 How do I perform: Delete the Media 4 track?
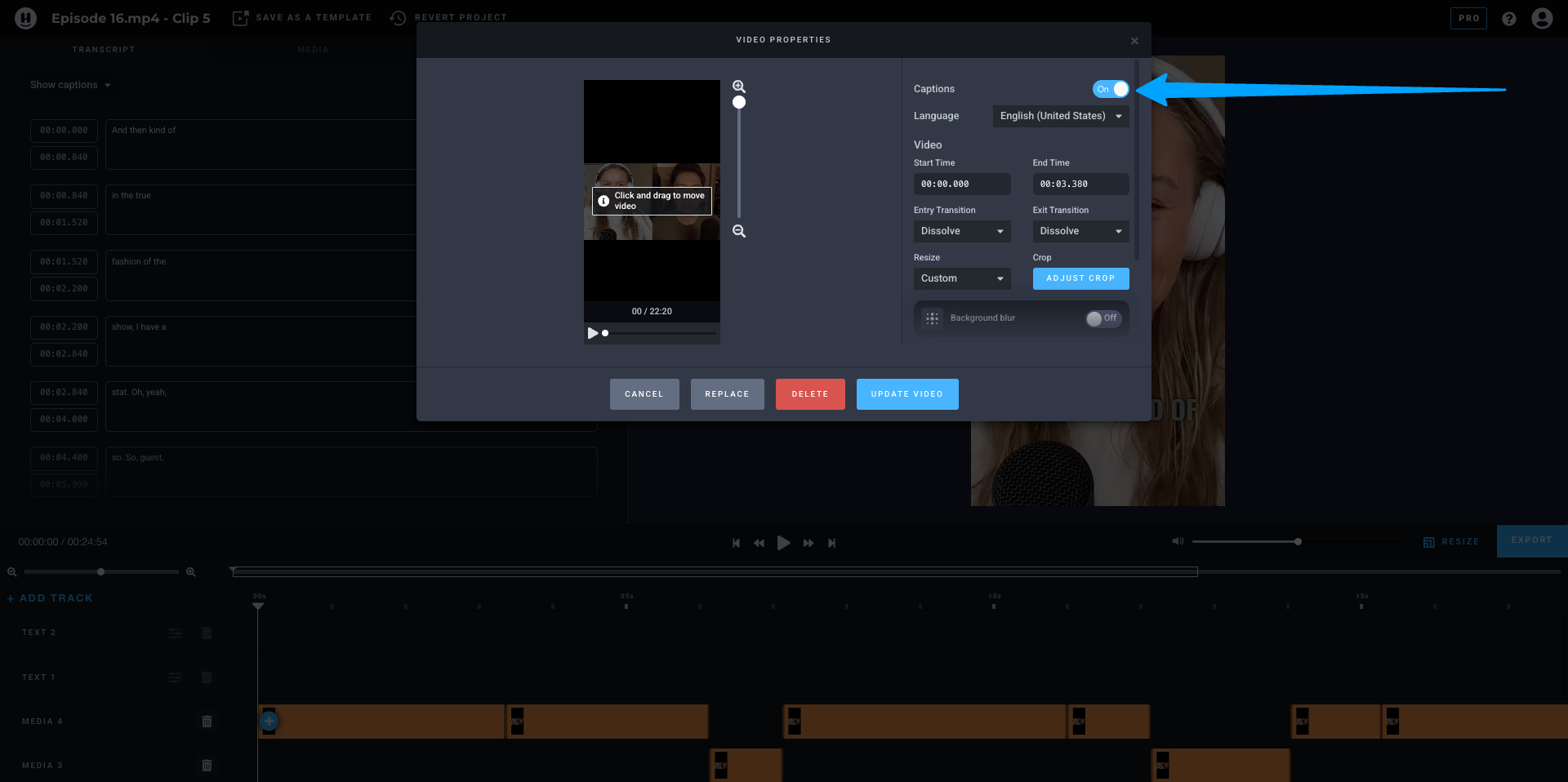coord(207,721)
